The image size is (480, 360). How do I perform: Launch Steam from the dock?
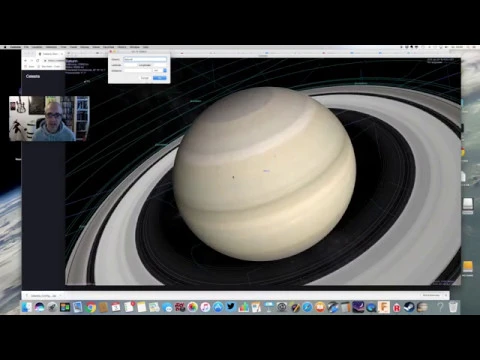coord(409,307)
